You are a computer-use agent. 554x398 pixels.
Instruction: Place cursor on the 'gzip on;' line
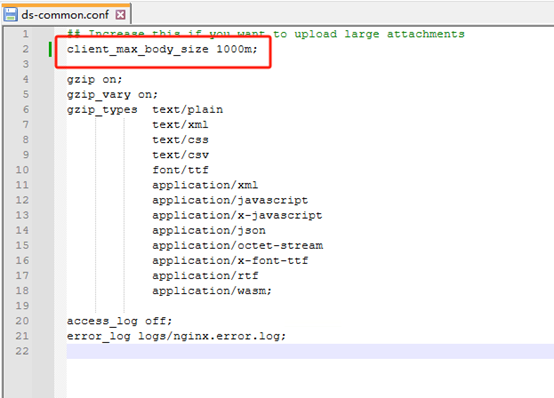point(95,79)
